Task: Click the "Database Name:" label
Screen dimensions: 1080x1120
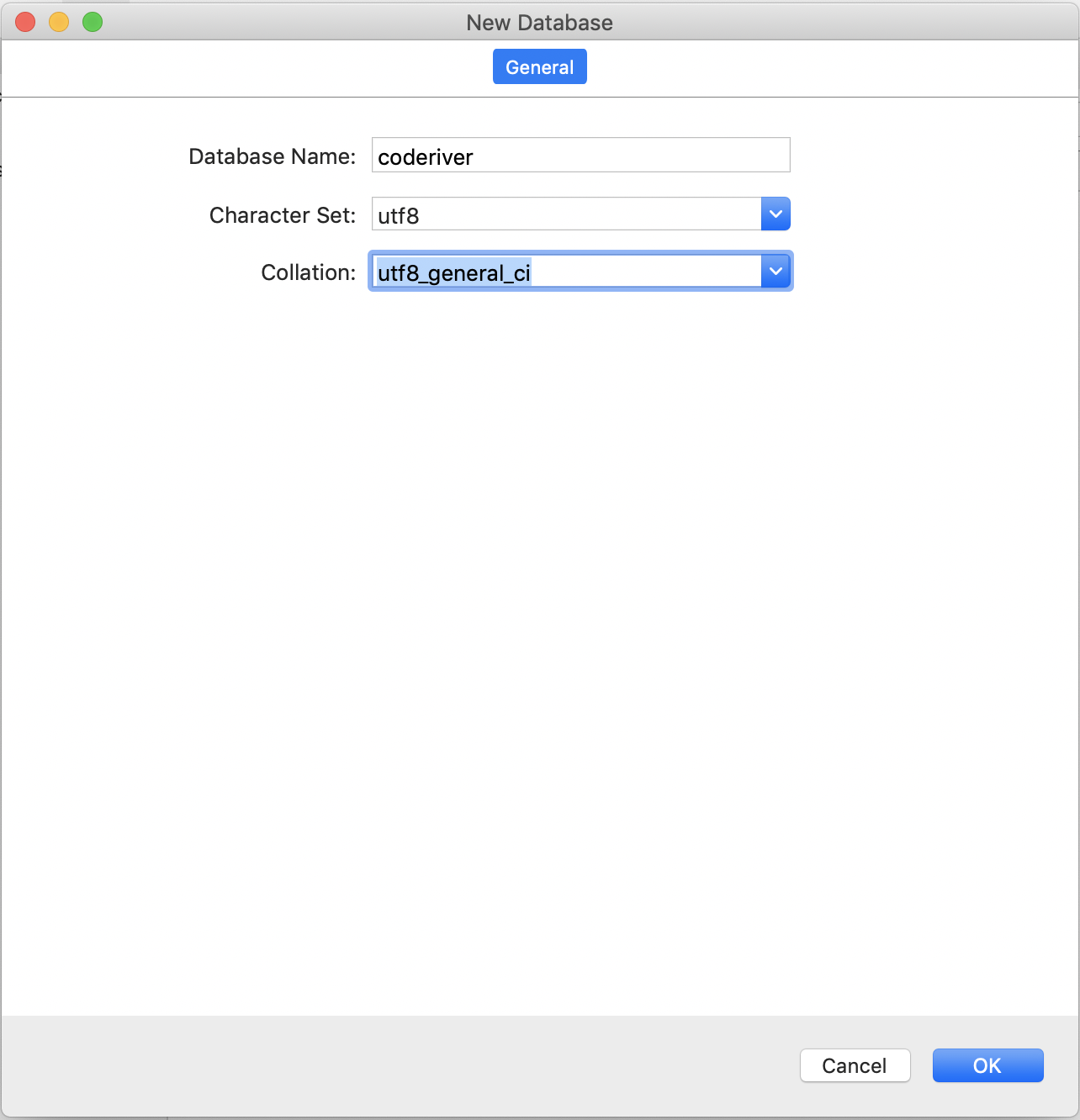Action: point(272,156)
